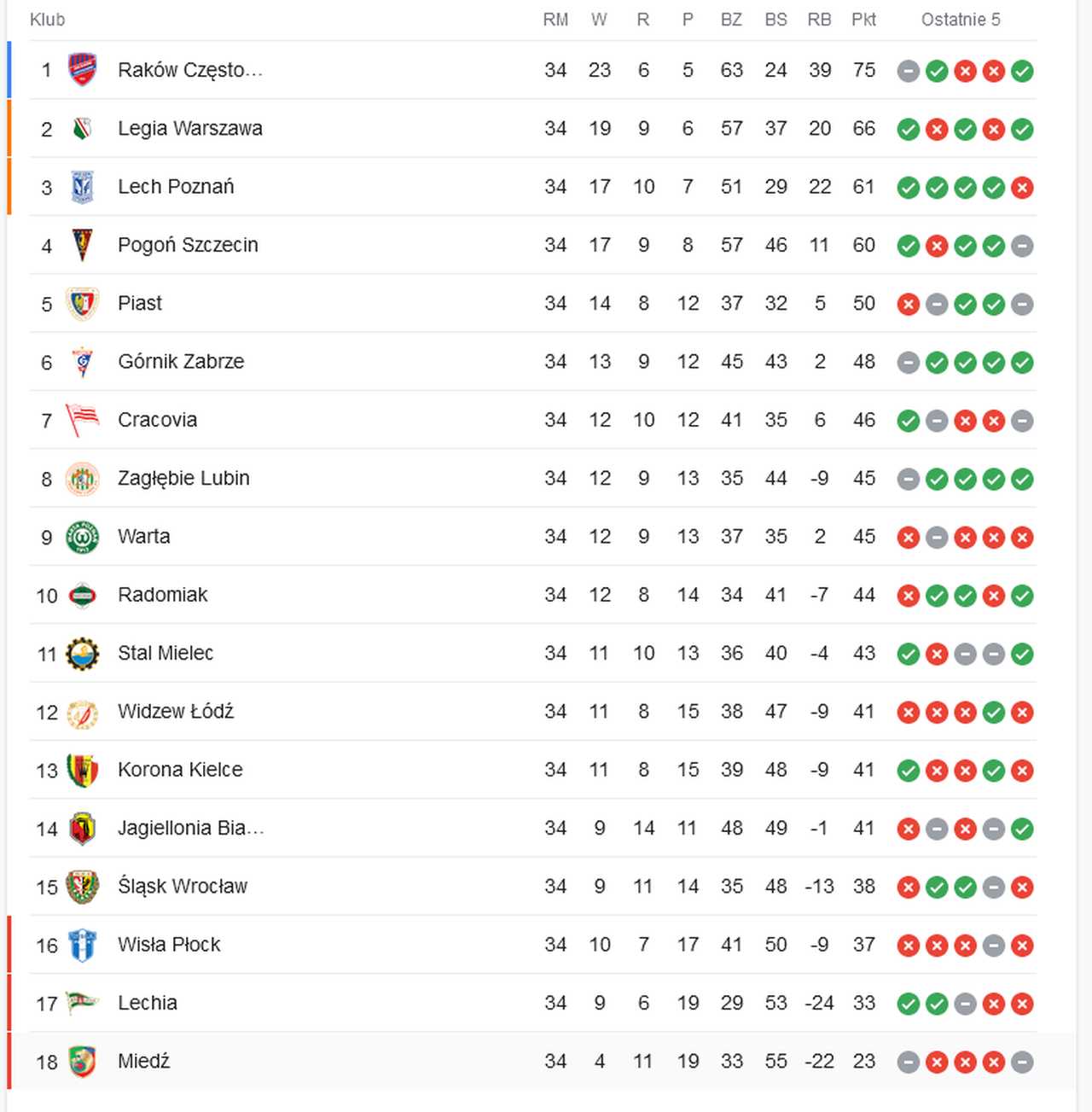Image resolution: width=1092 pixels, height=1112 pixels.
Task: Click Korona Kielce striped crest
Action: pos(83,770)
